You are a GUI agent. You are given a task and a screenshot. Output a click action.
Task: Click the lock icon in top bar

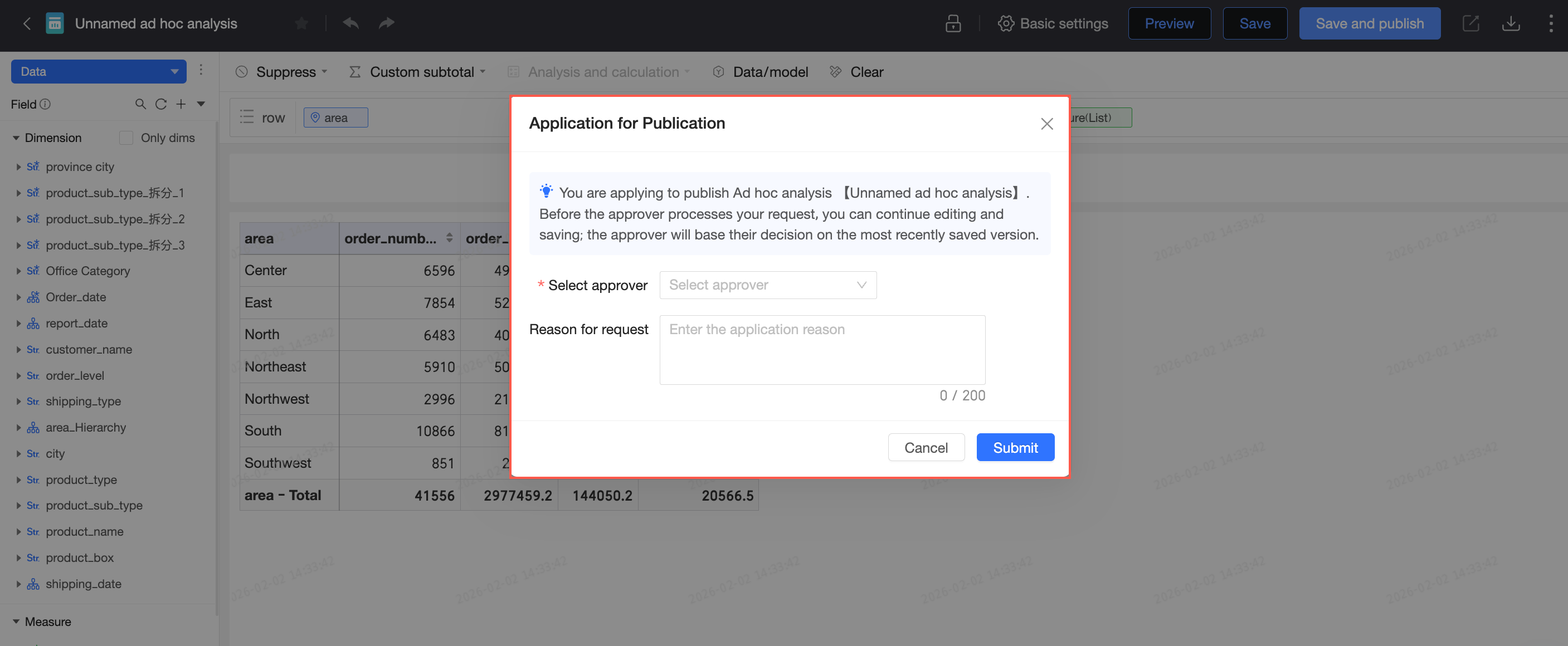coord(953,24)
